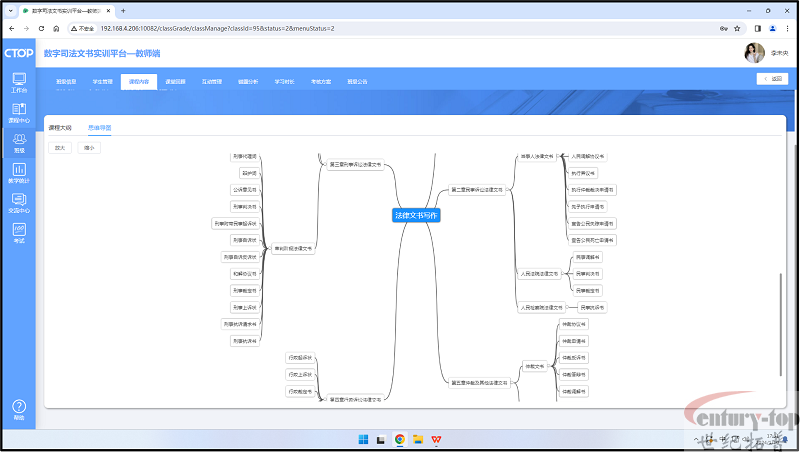
Task: Click the browser address bar URL
Action: [217, 29]
